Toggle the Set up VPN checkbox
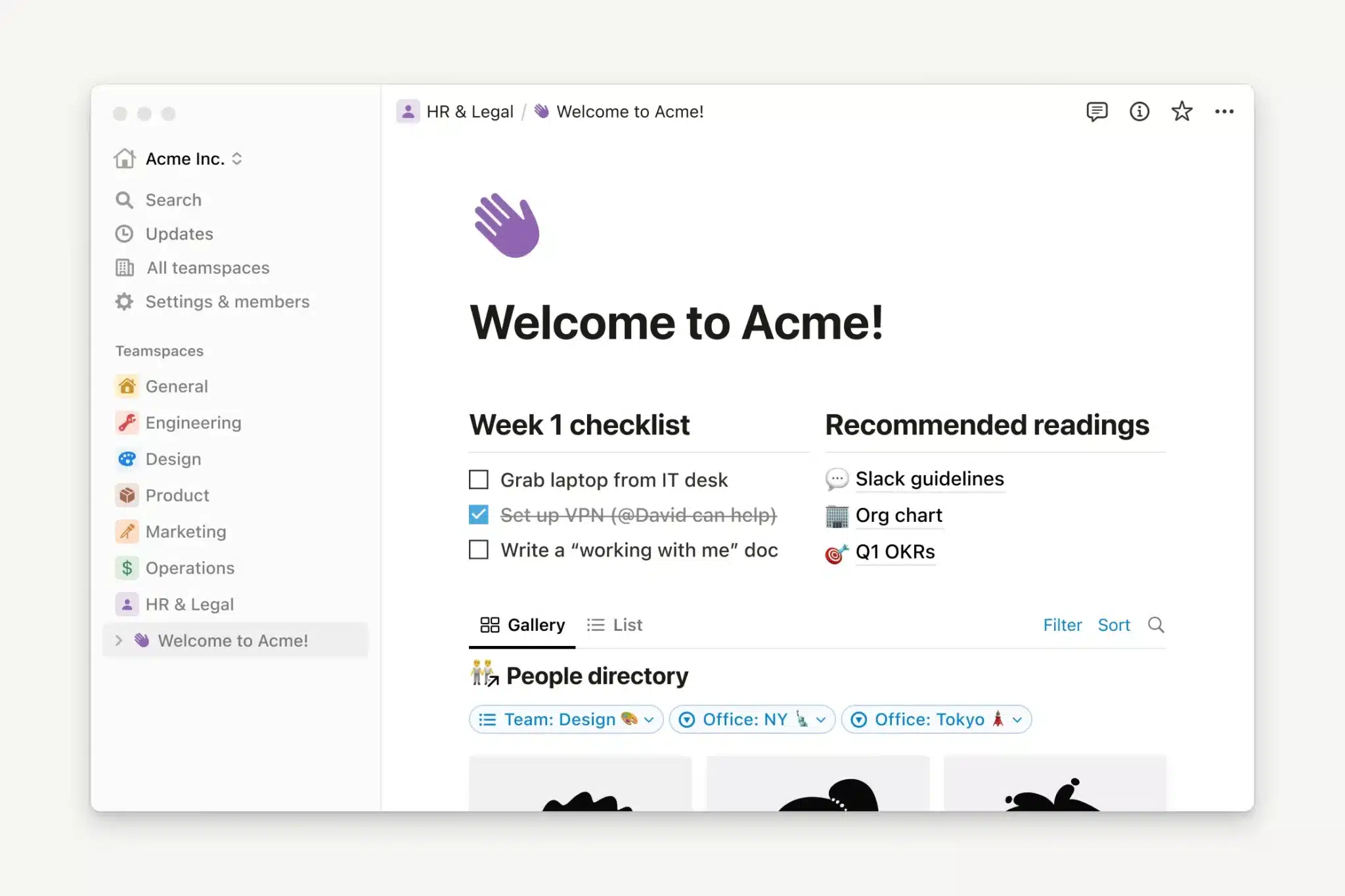 [479, 514]
